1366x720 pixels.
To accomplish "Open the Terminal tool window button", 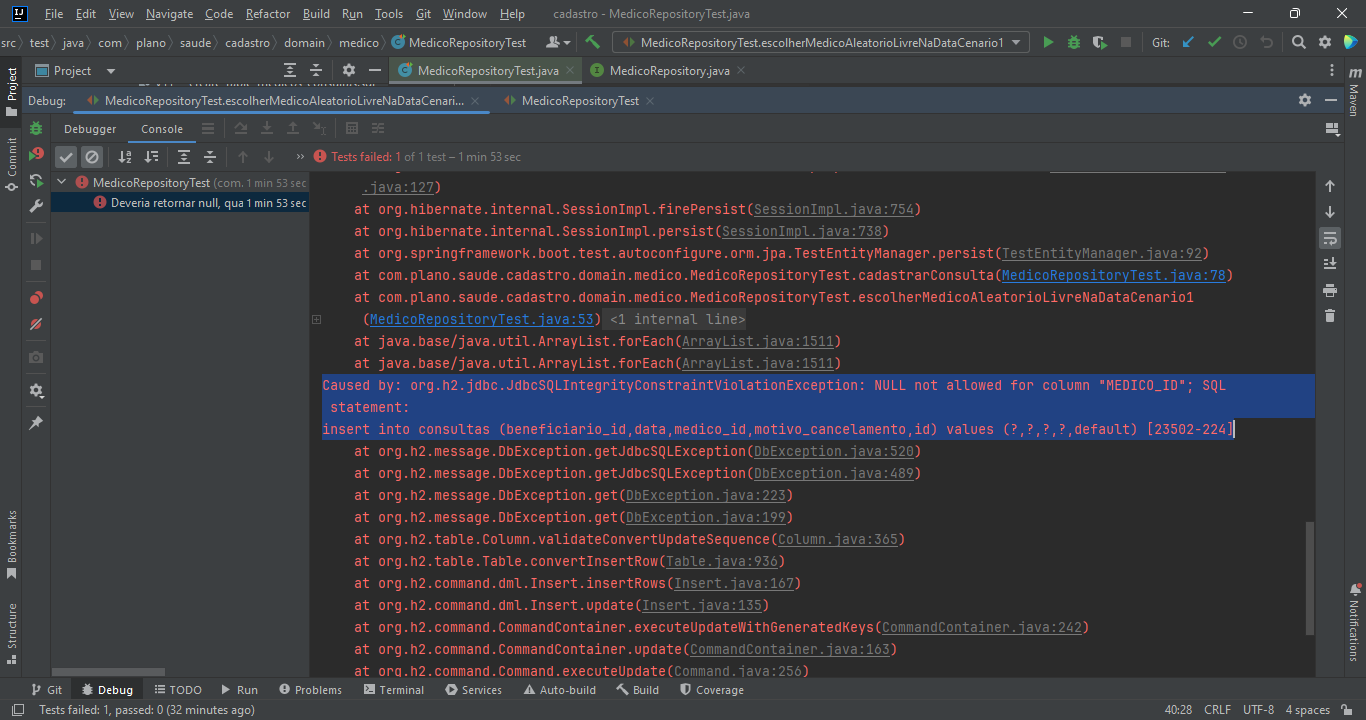I will click(393, 690).
